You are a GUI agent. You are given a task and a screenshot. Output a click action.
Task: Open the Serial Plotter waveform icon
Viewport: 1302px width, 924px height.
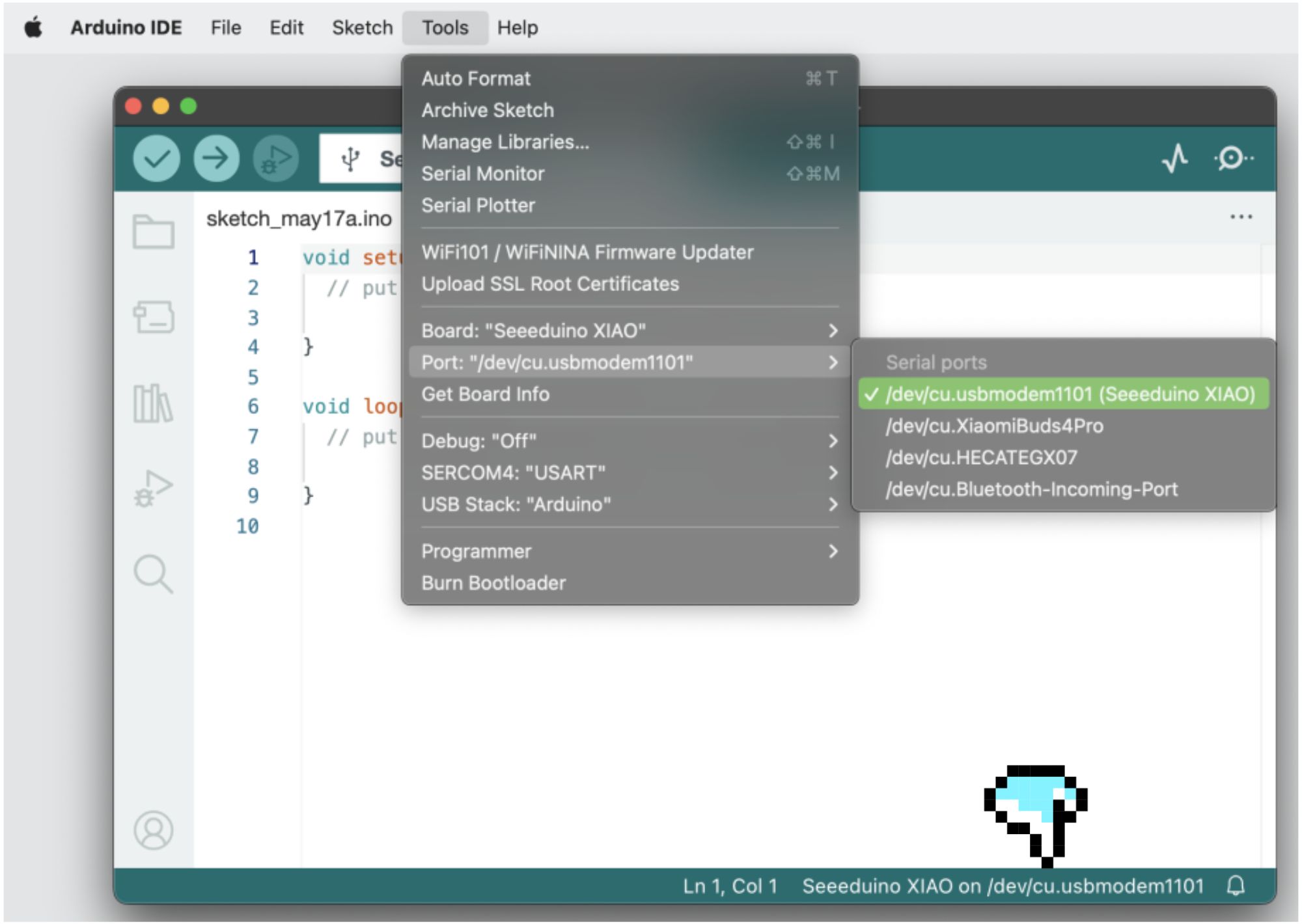[x=1175, y=158]
